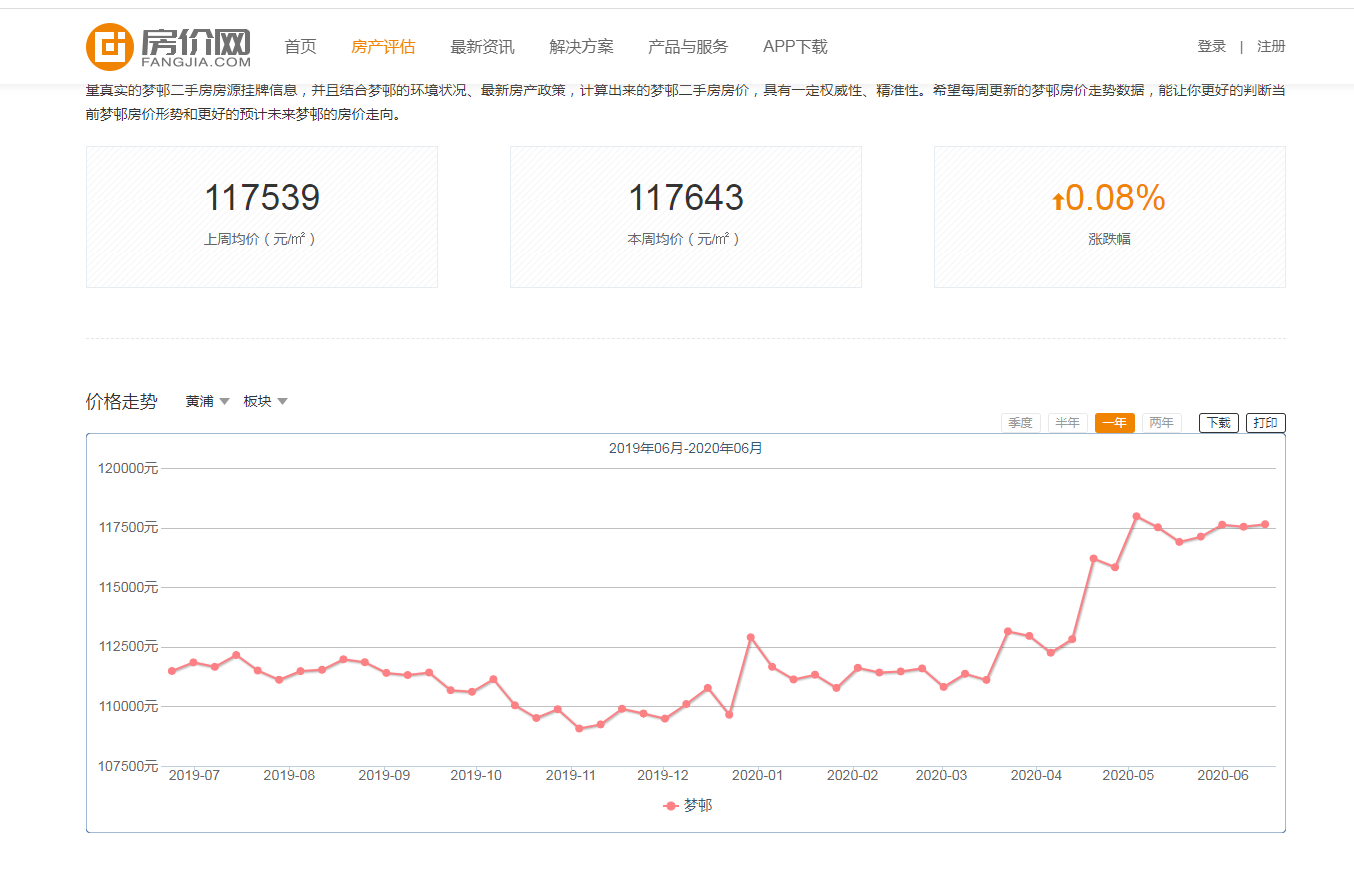
Task: Click the 下载 button above the chart
Action: tap(1218, 422)
